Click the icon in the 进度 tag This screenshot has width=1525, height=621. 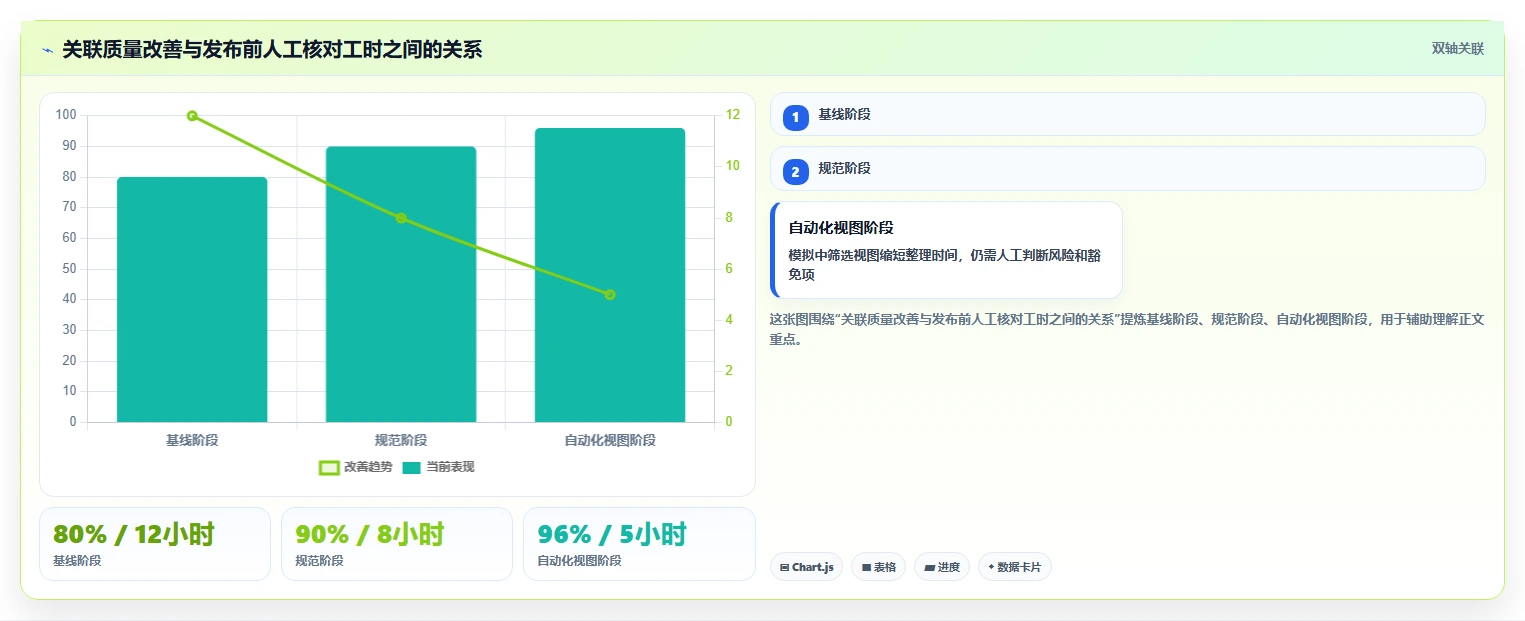(x=929, y=567)
